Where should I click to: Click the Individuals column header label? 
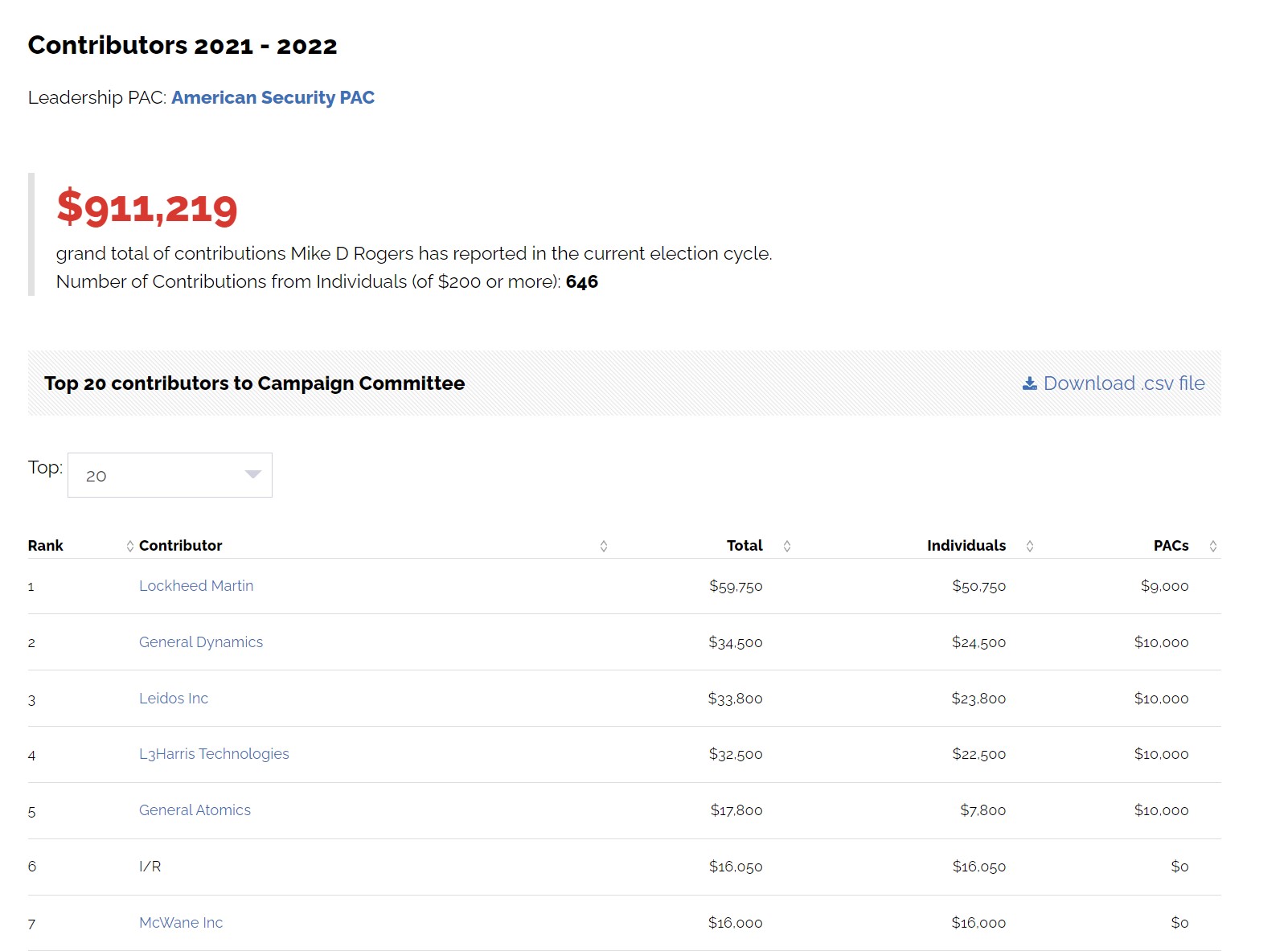966,546
